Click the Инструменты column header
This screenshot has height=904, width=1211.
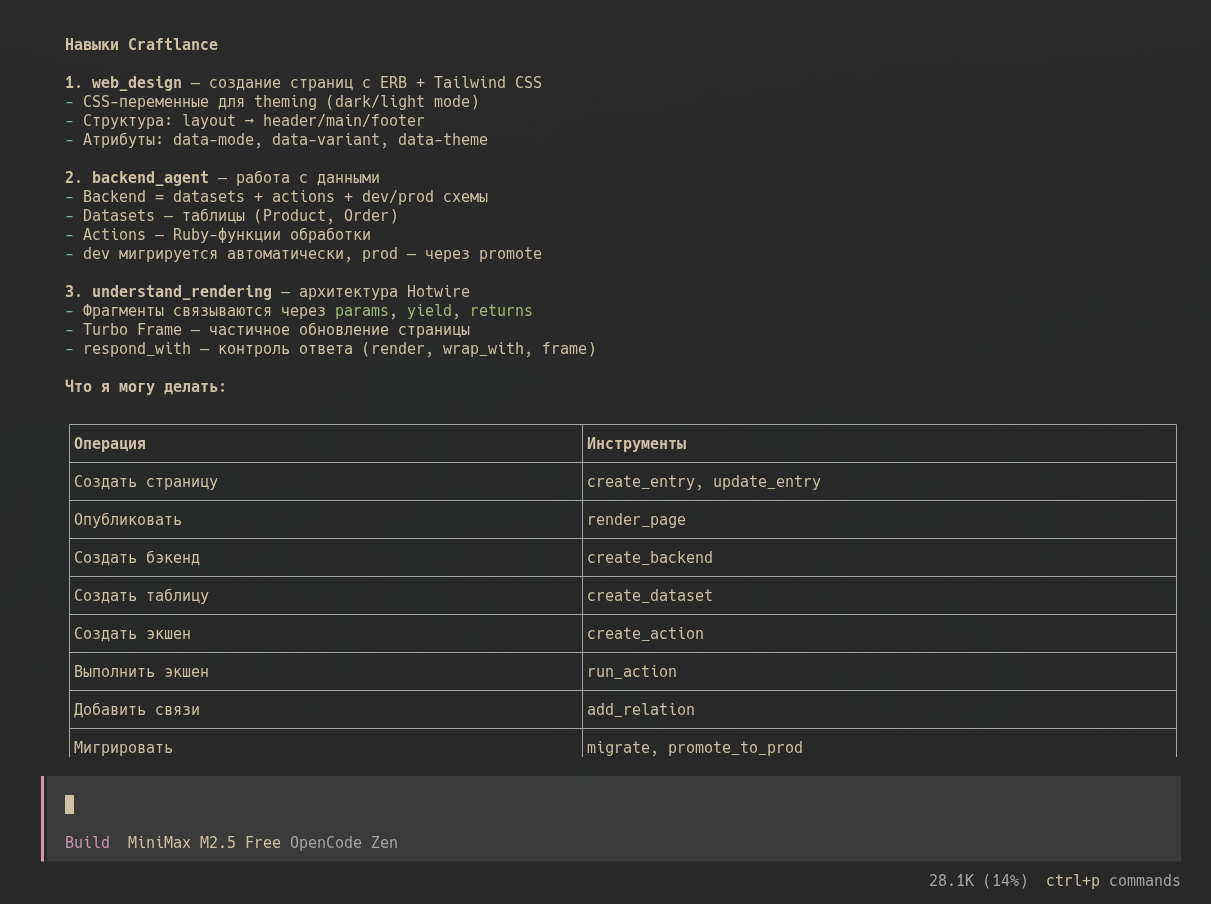coord(636,444)
